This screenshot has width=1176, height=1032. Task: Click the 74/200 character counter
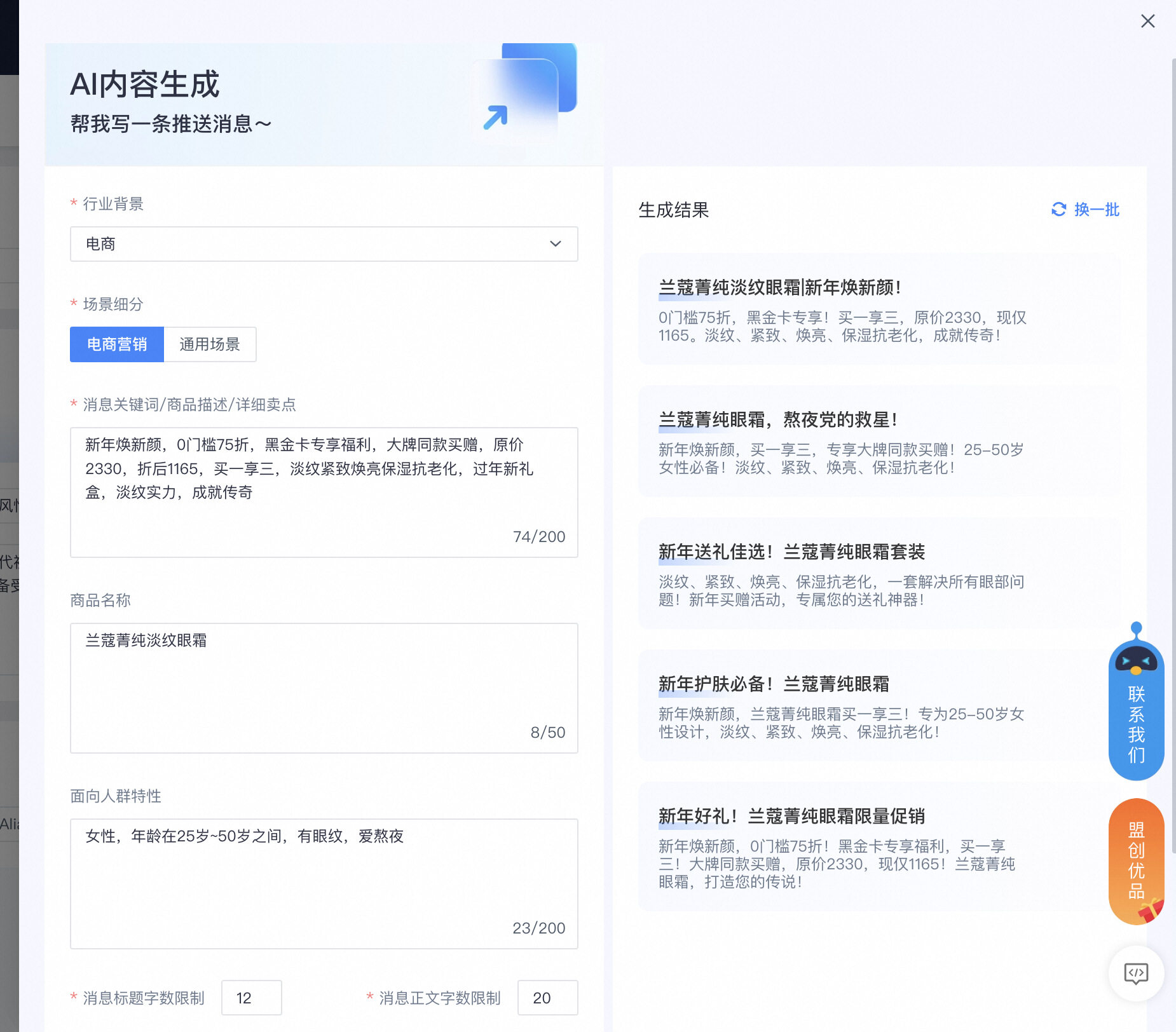[539, 537]
